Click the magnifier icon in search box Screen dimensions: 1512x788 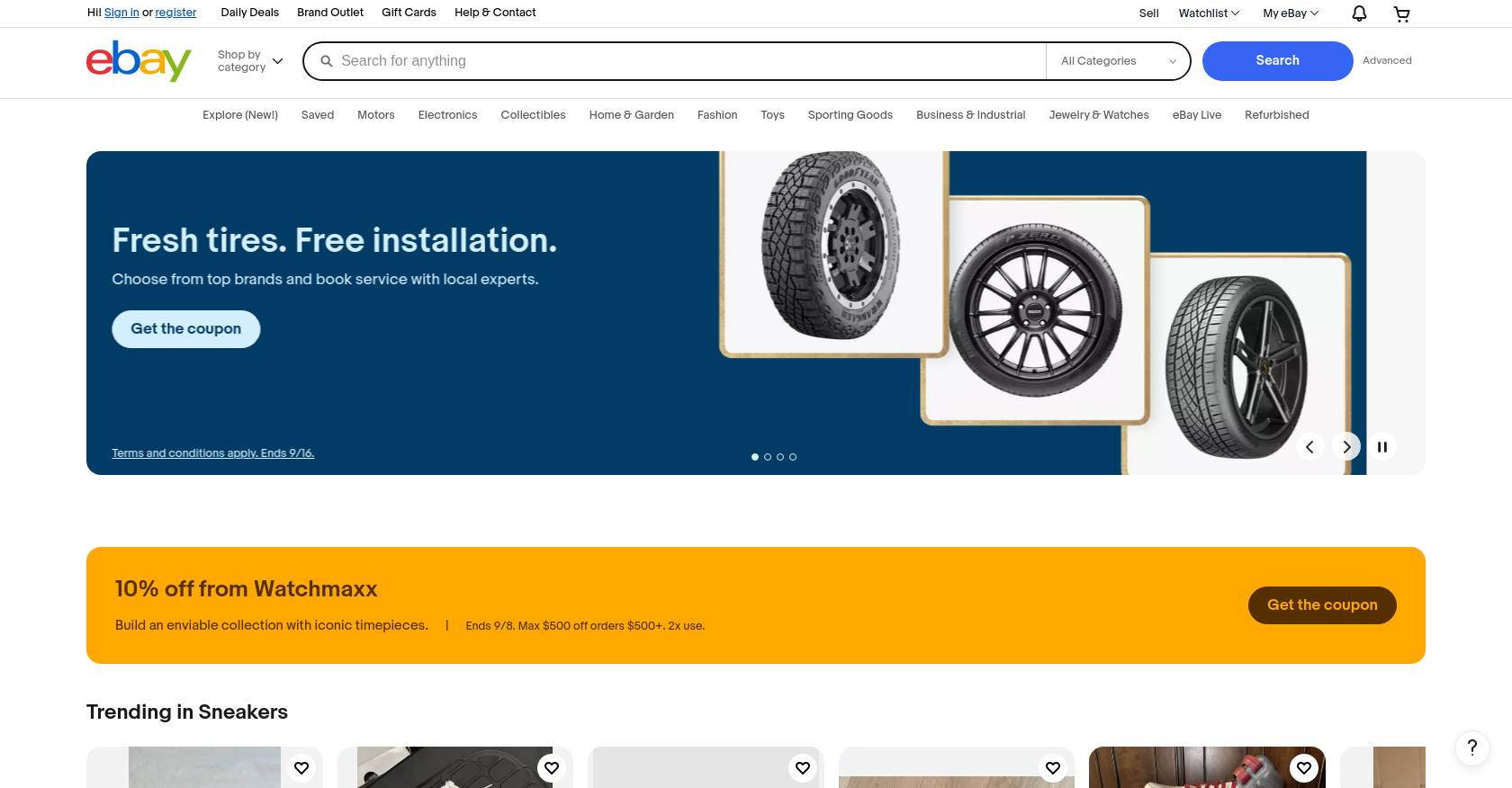point(327,61)
